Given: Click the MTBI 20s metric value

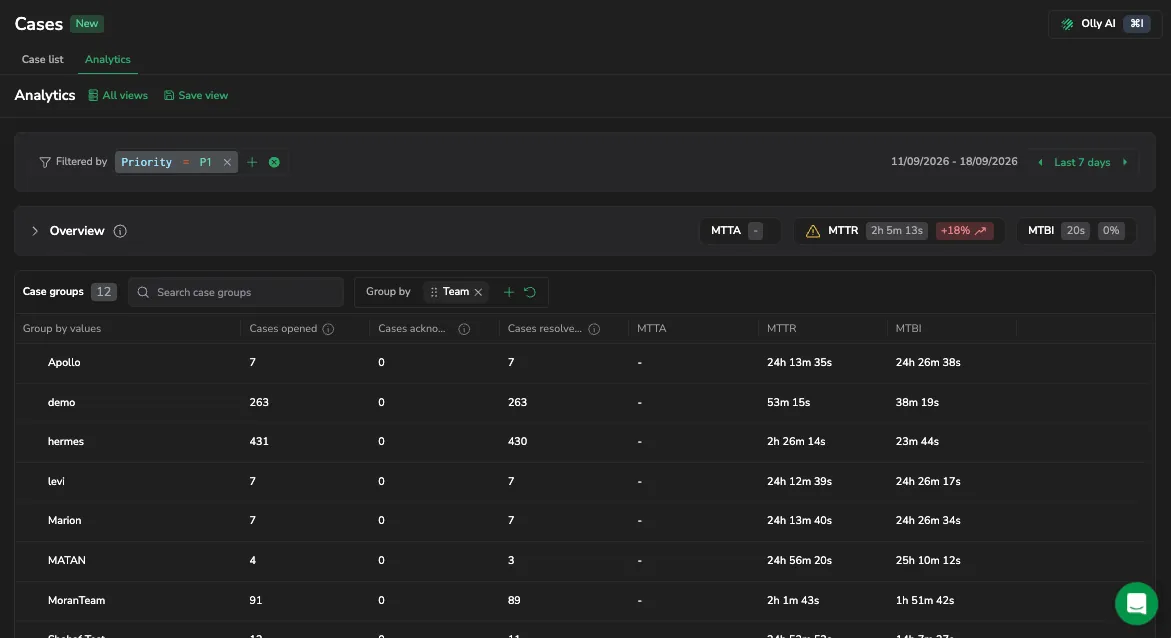Looking at the screenshot, I should point(1075,231).
